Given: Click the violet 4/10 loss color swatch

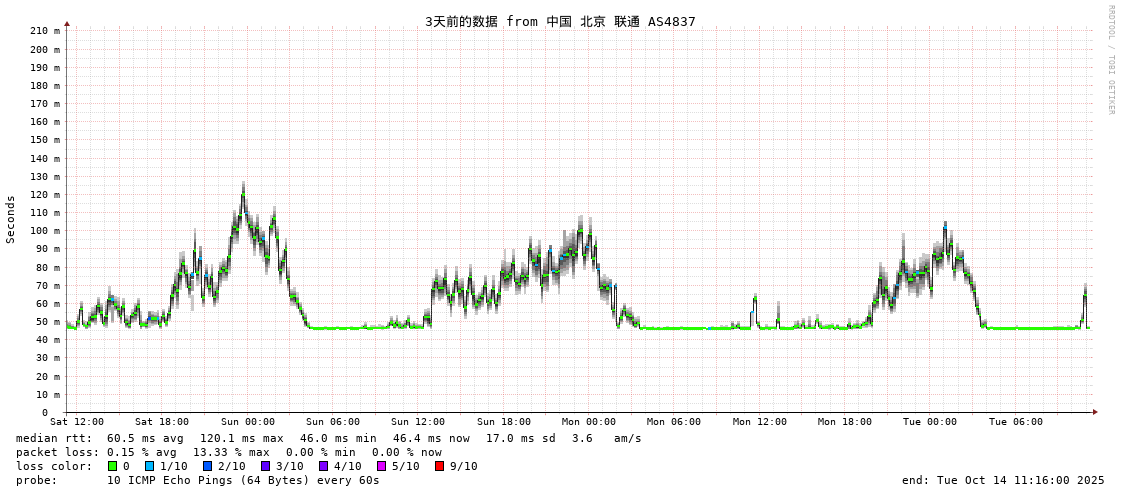Looking at the screenshot, I should click(323, 466).
